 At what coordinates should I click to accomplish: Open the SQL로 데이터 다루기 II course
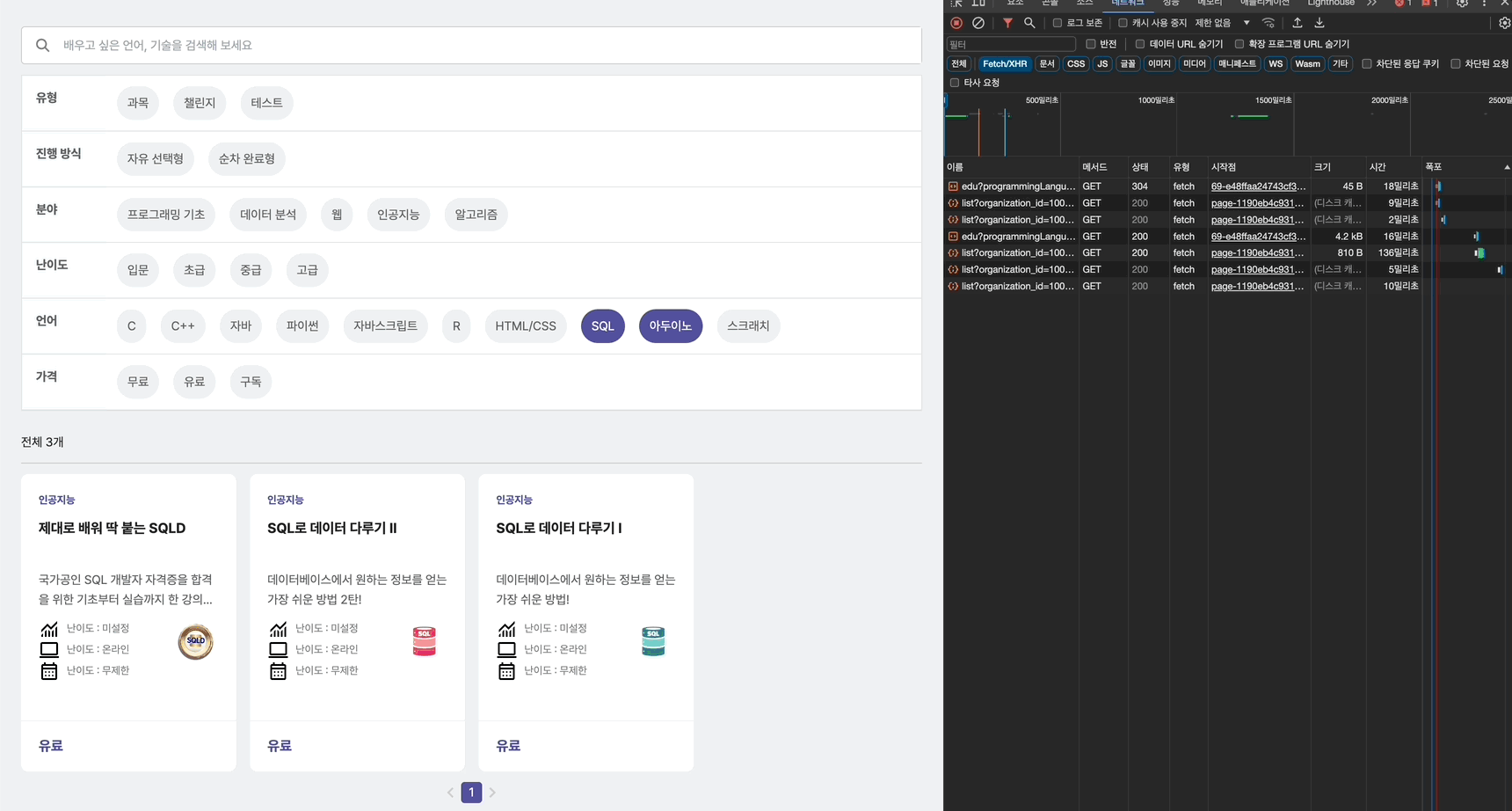pos(332,529)
